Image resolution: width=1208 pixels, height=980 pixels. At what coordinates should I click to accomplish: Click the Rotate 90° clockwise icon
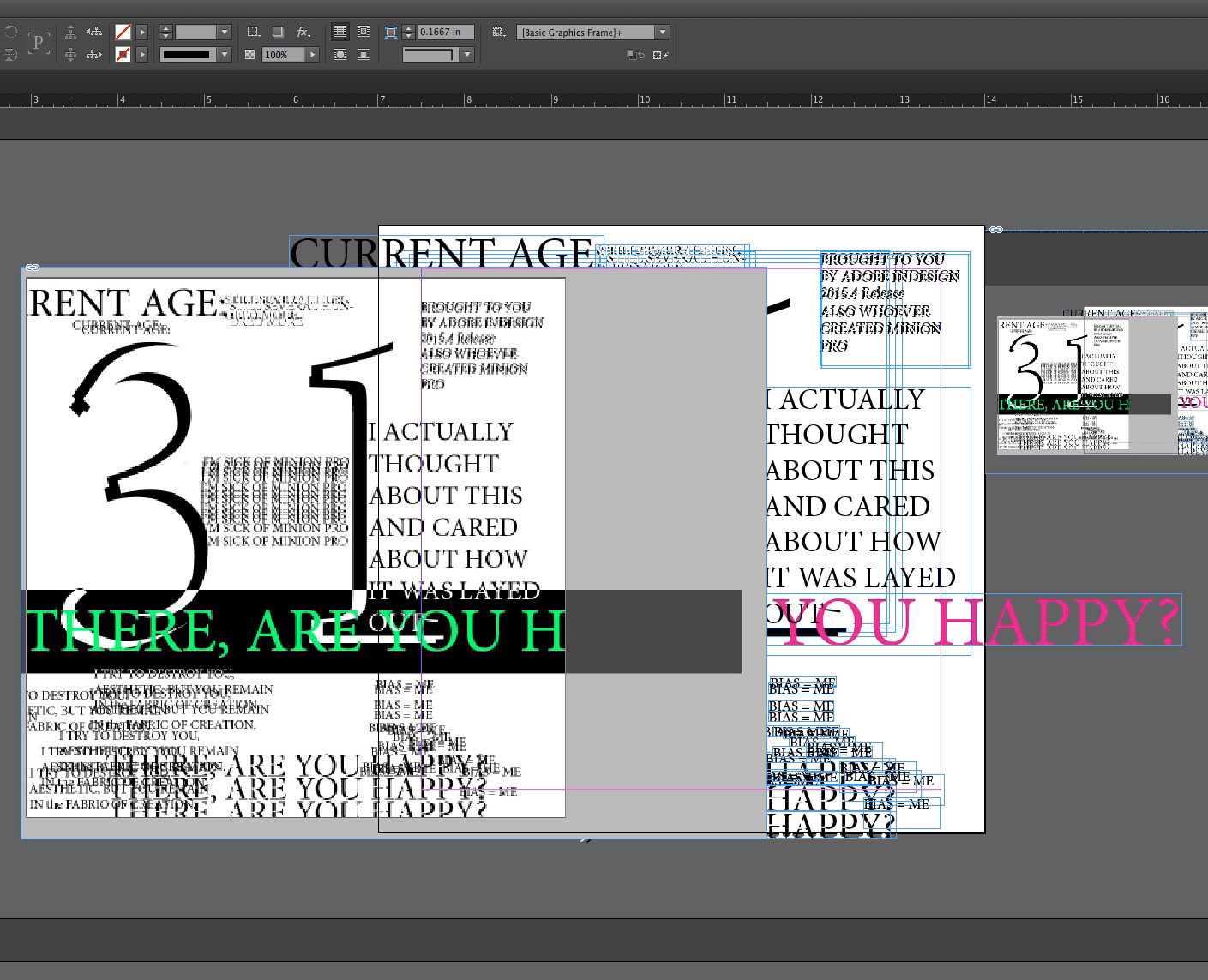pyautogui.click(x=10, y=33)
